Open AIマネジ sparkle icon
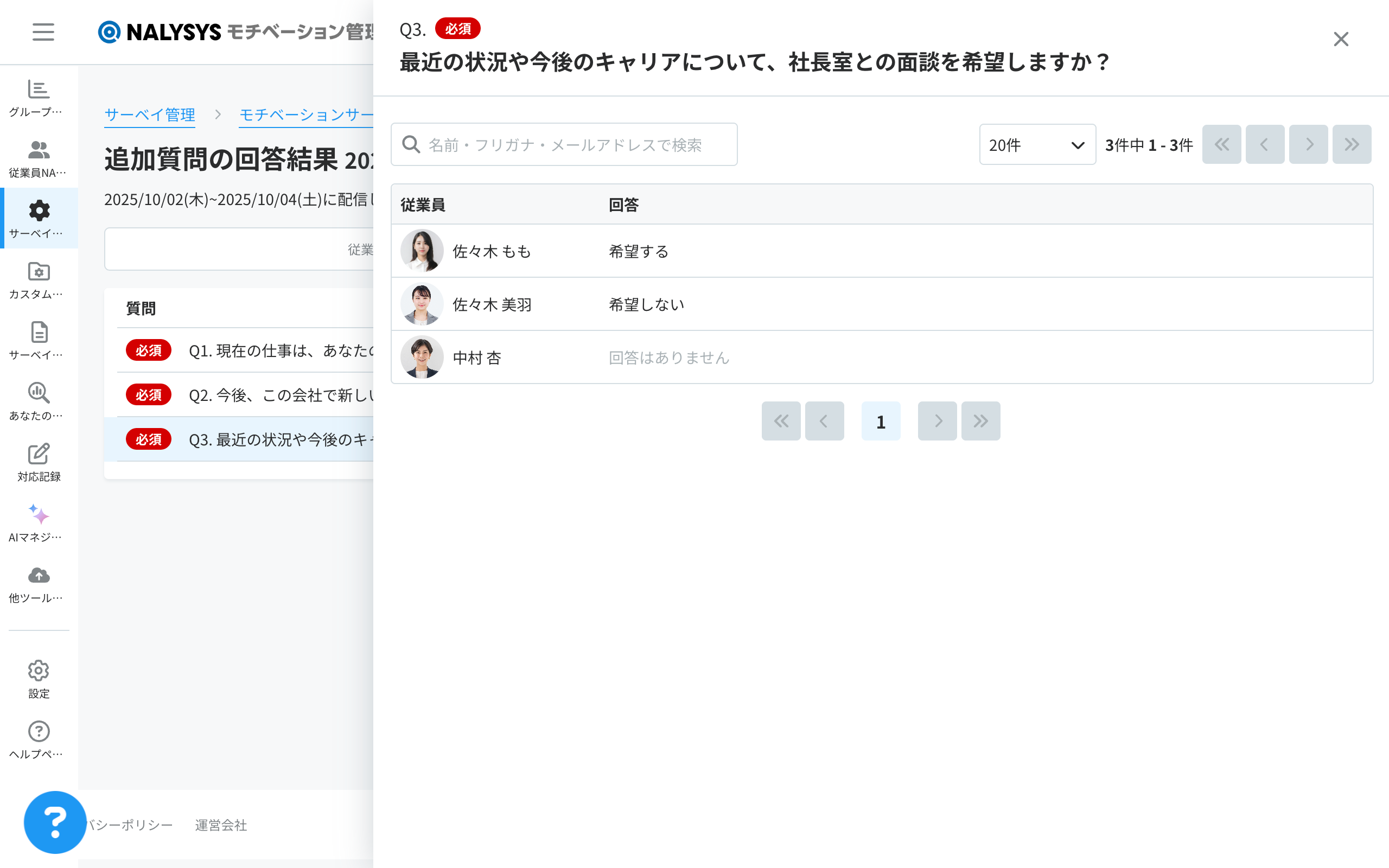Viewport: 1389px width, 868px height. [39, 515]
